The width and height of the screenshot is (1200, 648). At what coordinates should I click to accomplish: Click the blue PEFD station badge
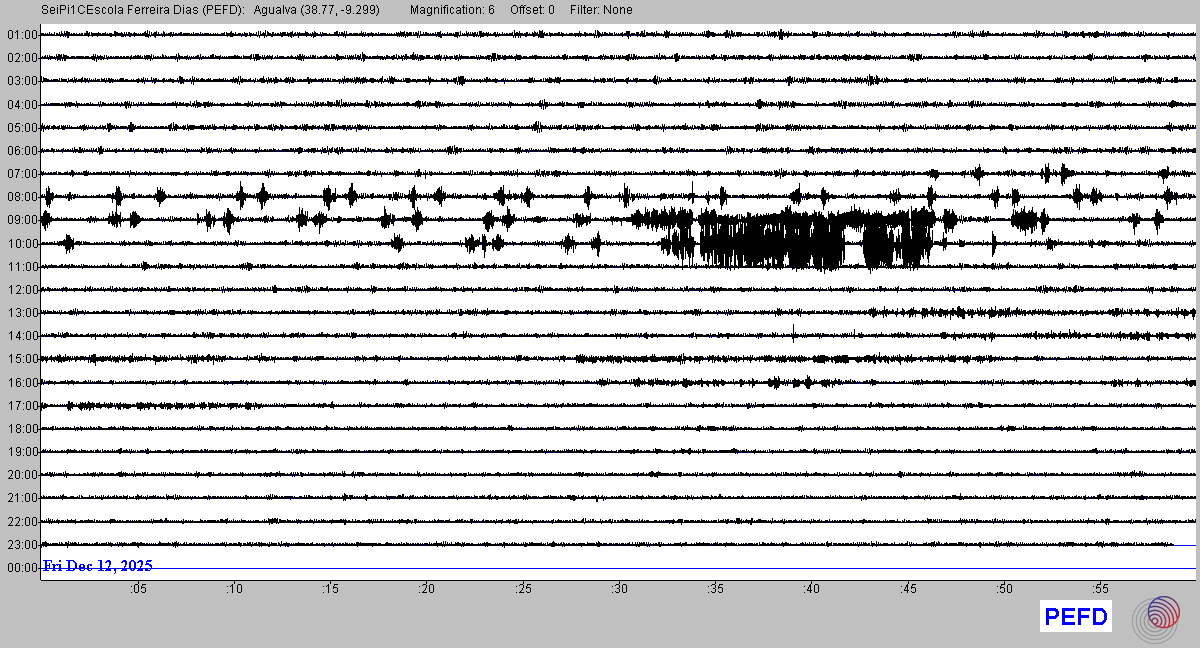pyautogui.click(x=1076, y=617)
